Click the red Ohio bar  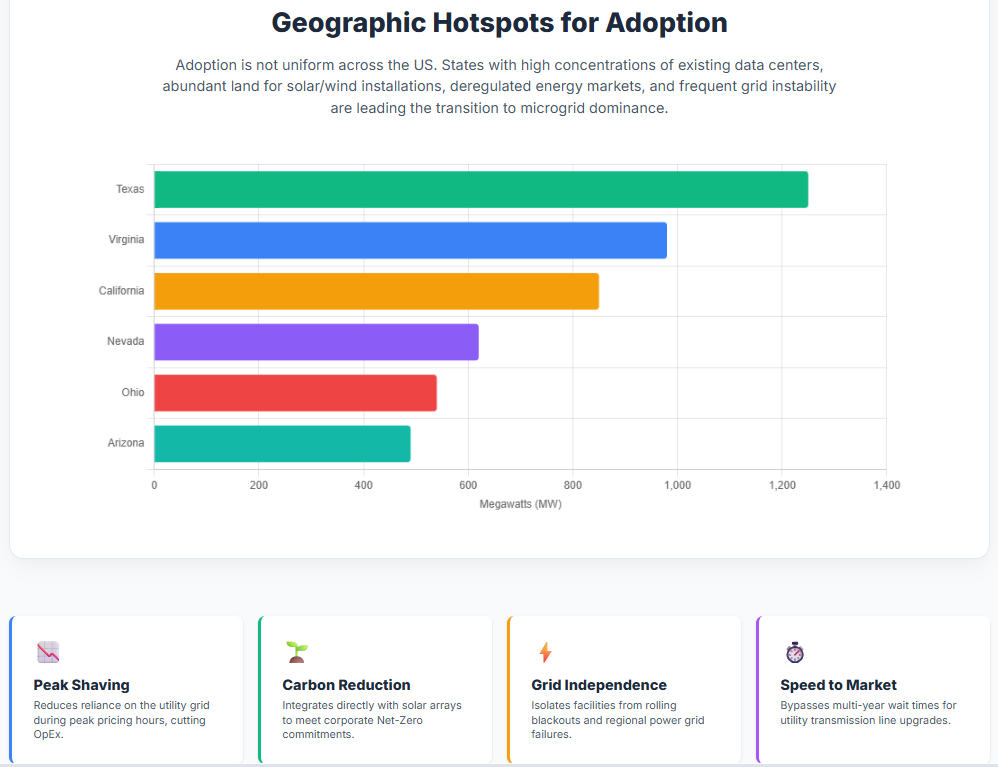tap(295, 393)
